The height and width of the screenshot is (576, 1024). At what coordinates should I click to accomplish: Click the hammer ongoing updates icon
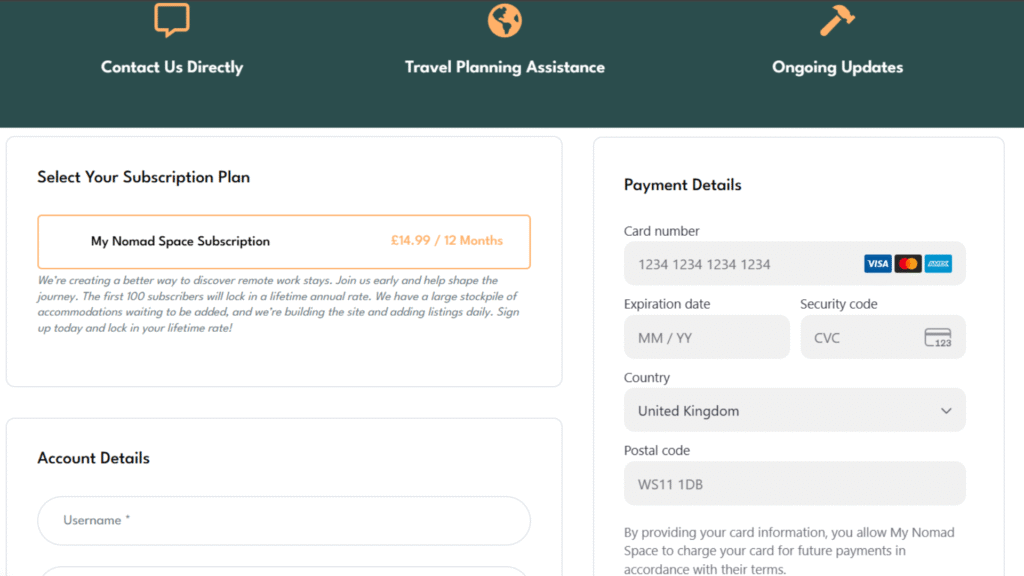837,19
